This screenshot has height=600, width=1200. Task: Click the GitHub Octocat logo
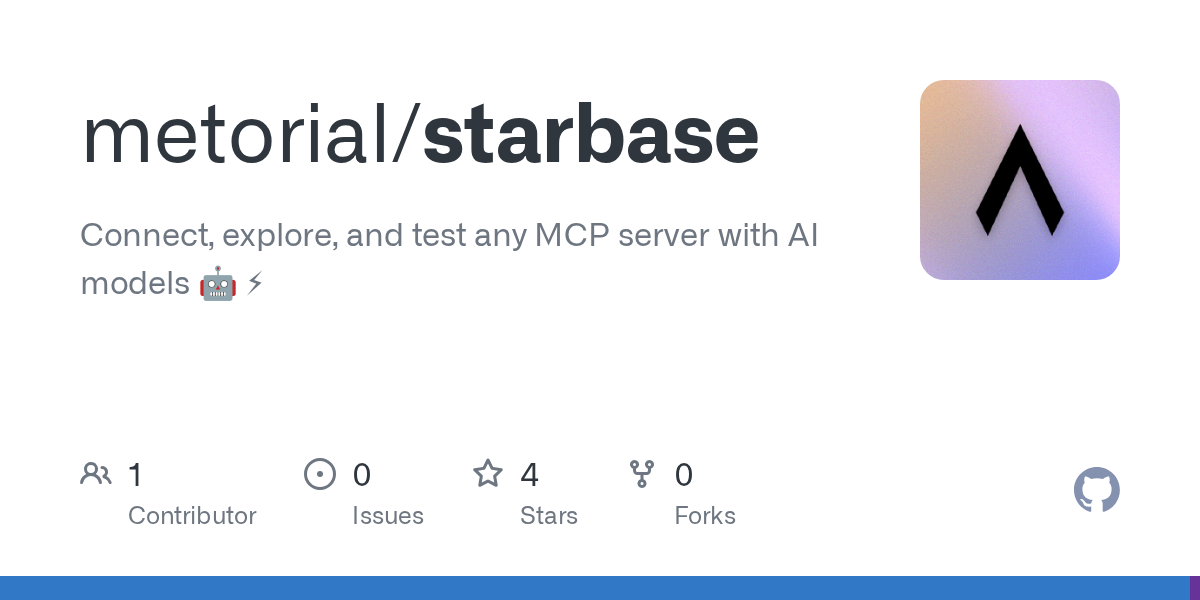(x=1096, y=490)
